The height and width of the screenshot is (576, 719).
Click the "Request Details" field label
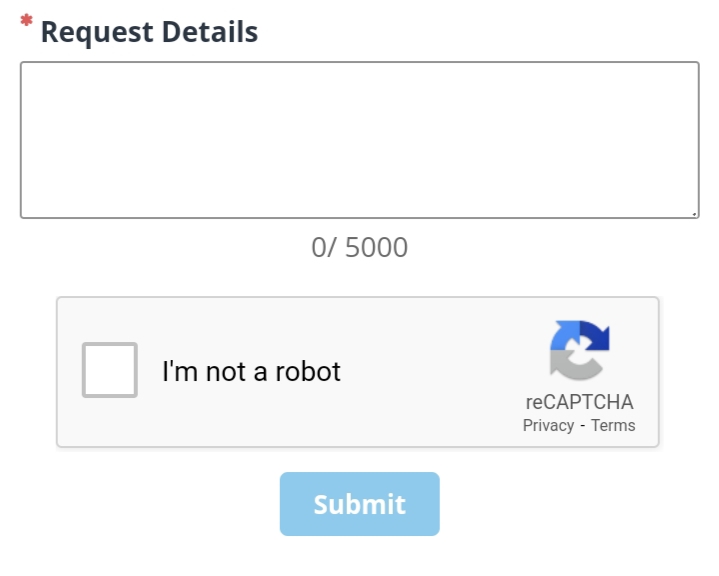pos(149,32)
